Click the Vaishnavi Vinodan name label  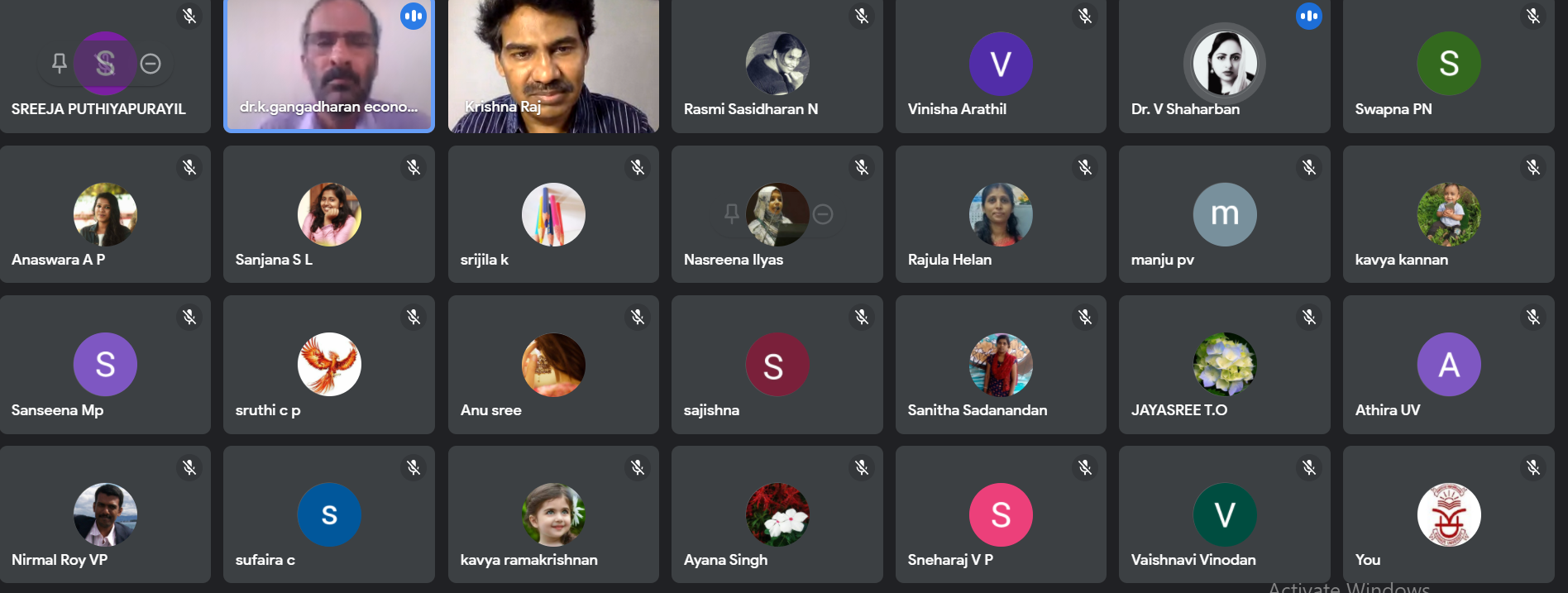(1193, 560)
